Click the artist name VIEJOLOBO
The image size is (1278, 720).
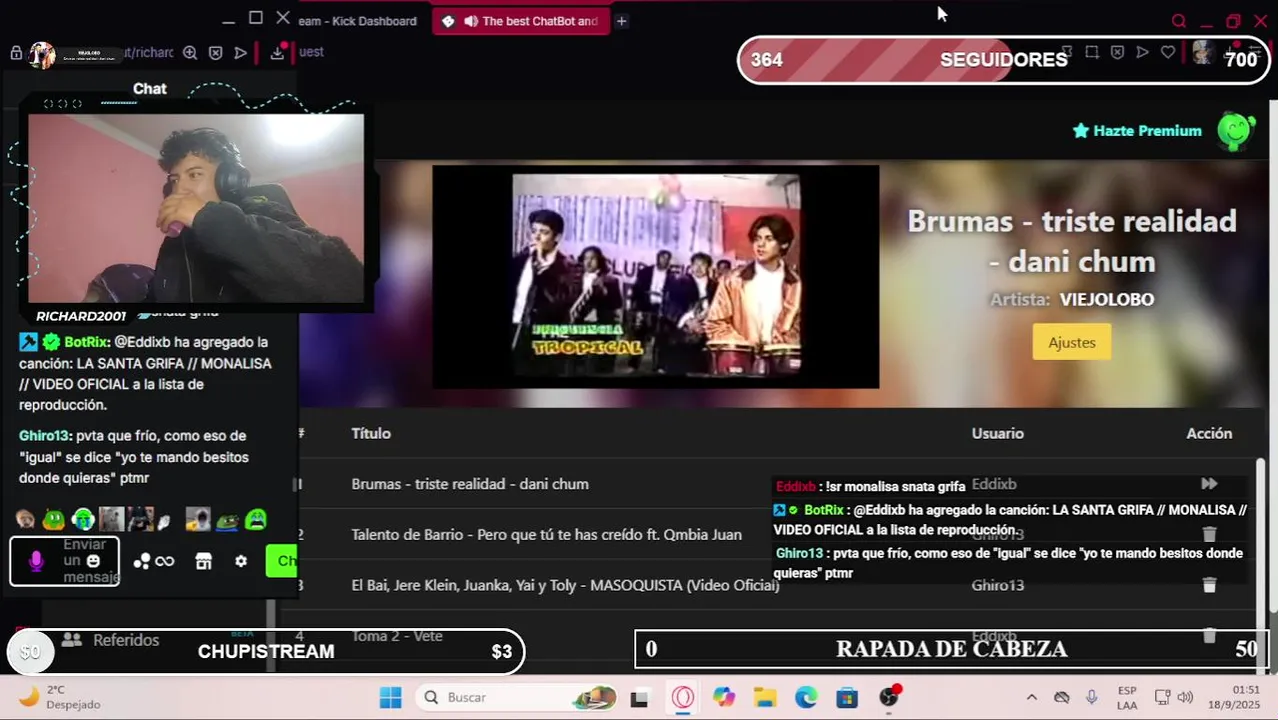(x=1107, y=299)
